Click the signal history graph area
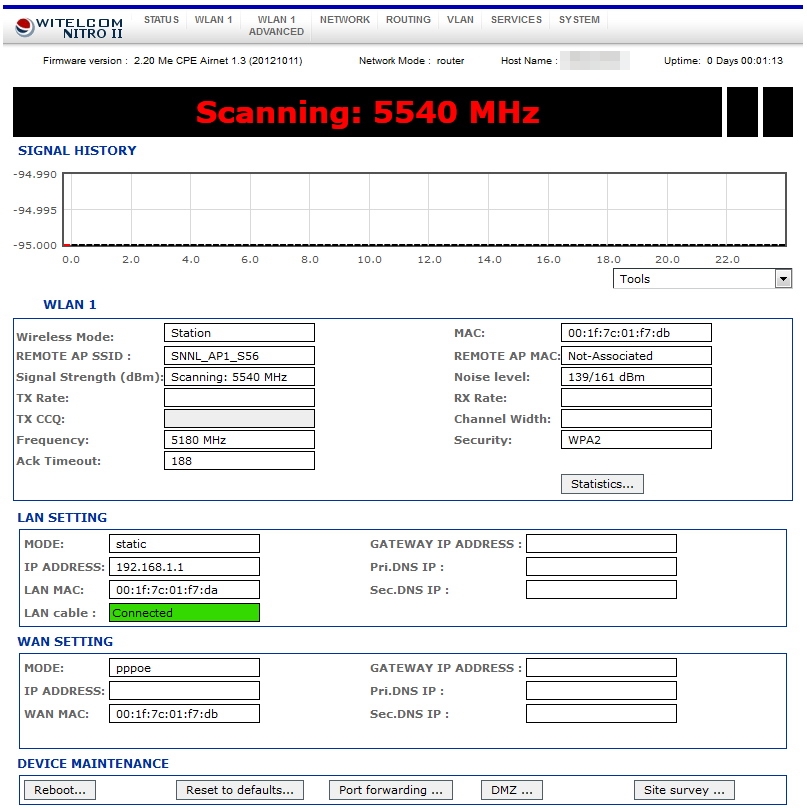 pyautogui.click(x=424, y=209)
